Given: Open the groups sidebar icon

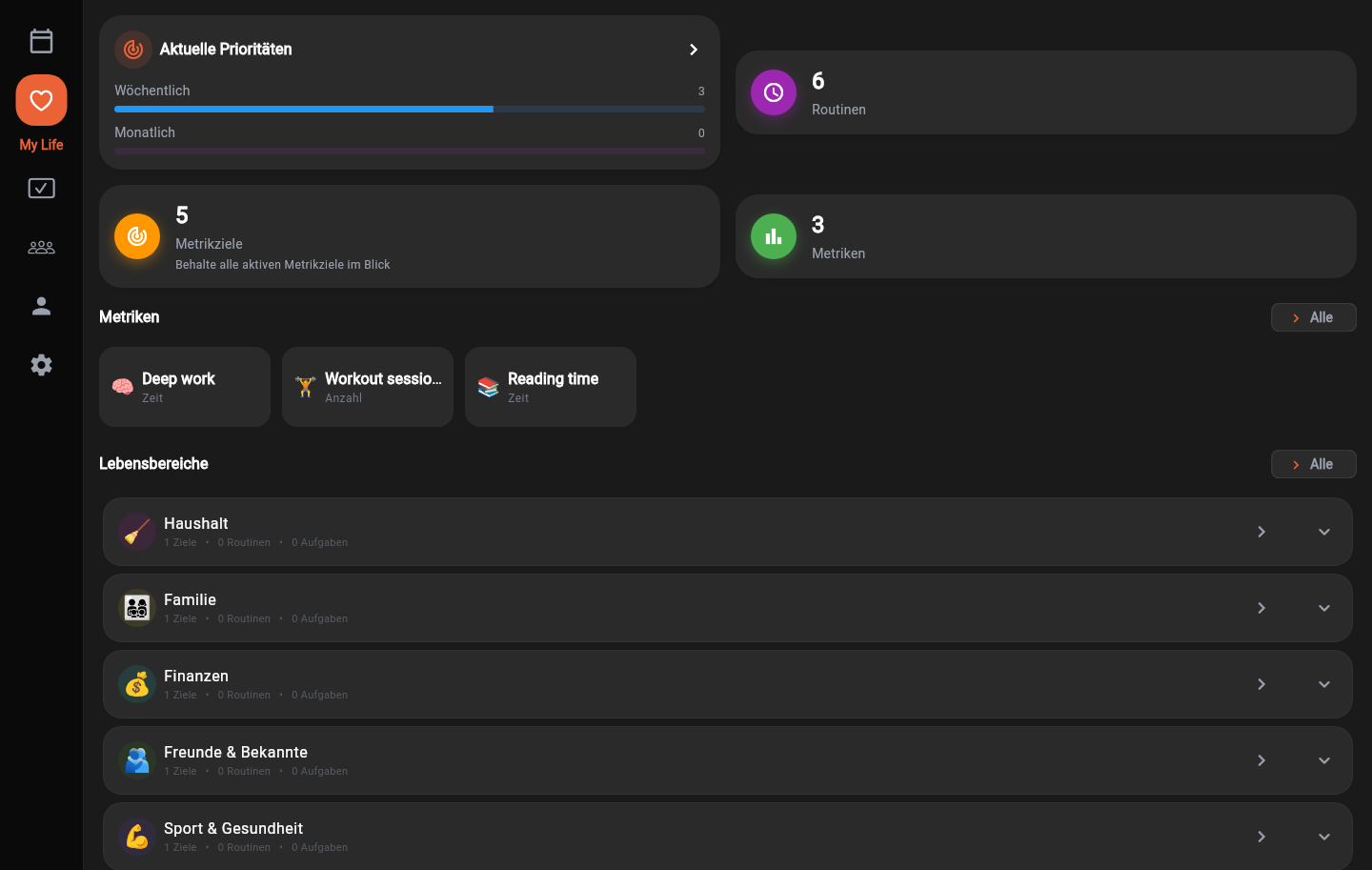Looking at the screenshot, I should click(x=41, y=247).
